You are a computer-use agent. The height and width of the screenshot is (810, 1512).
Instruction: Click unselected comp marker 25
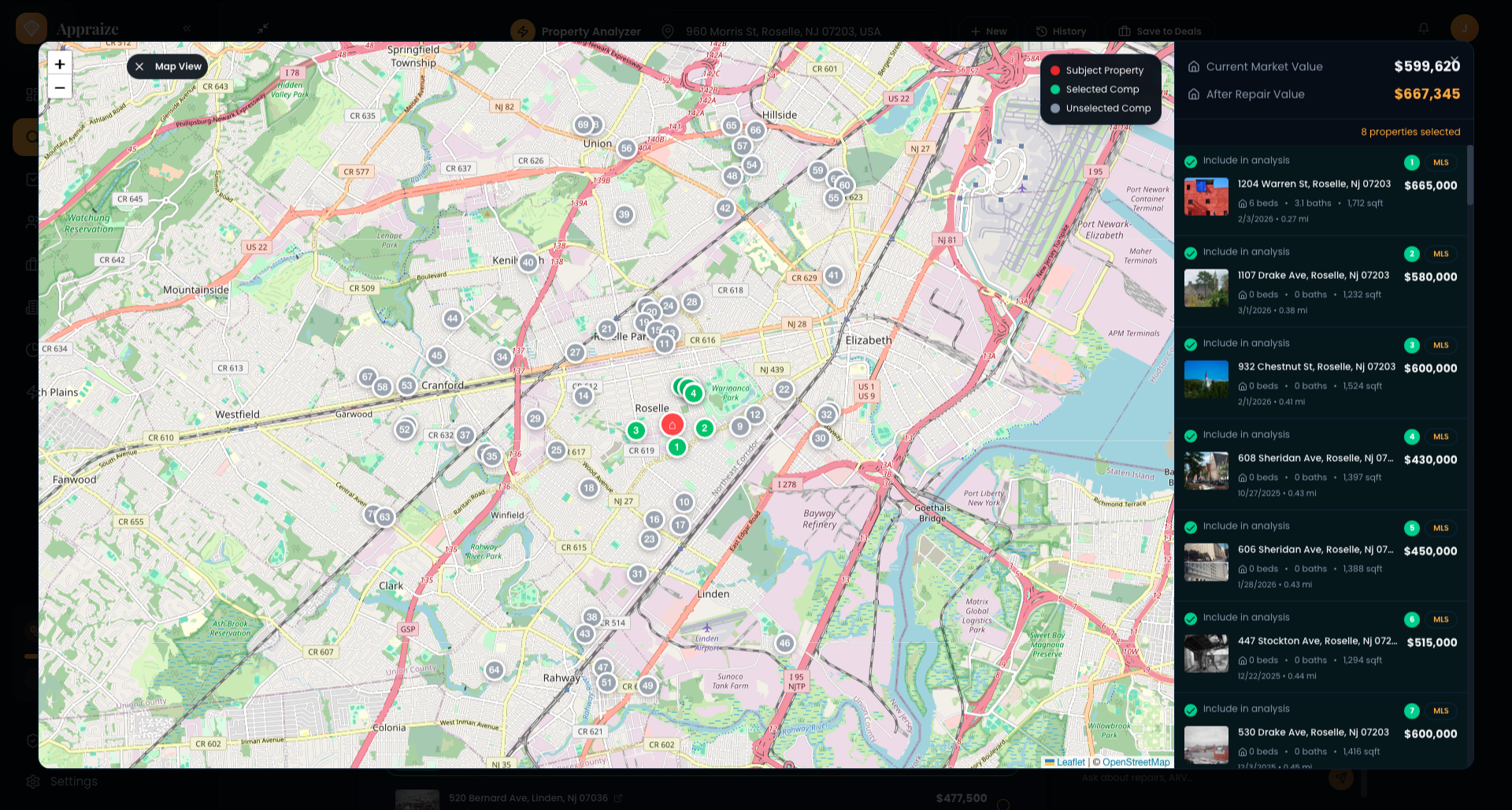(557, 450)
